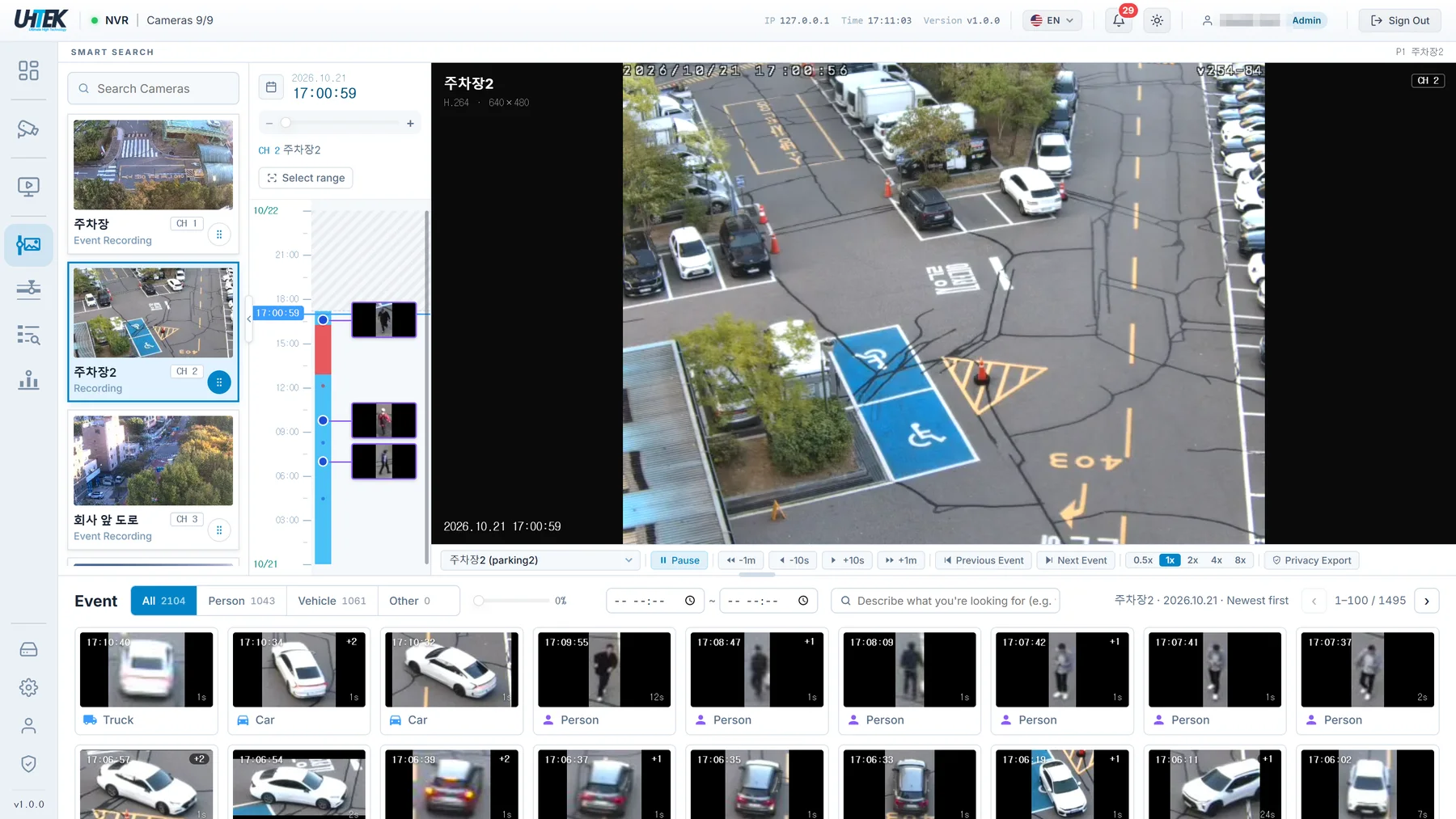
Task: Filter events by Person 1043 tab
Action: [241, 601]
